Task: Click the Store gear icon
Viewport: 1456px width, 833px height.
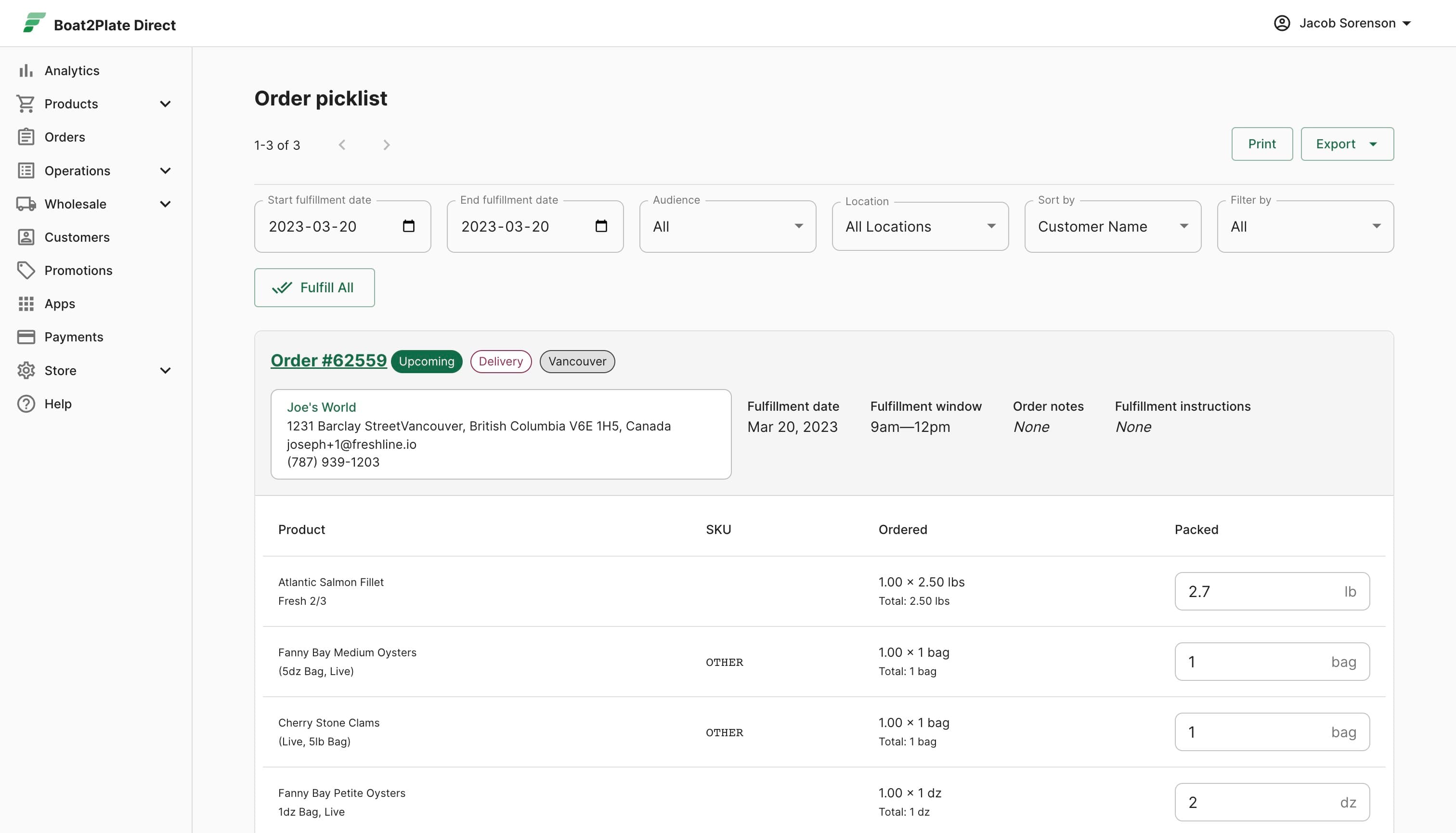Action: [26, 370]
